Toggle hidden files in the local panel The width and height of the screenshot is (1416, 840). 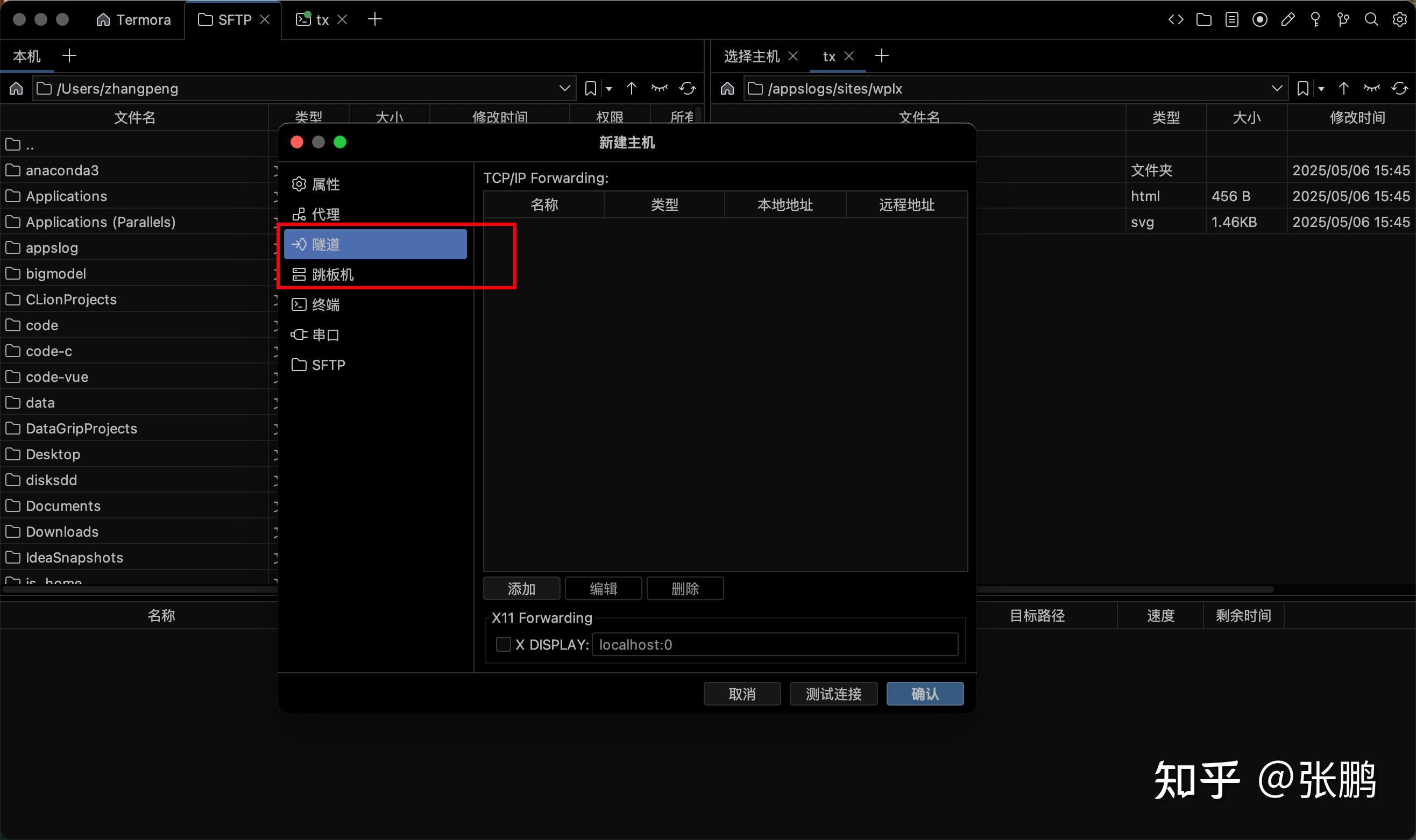coord(659,88)
